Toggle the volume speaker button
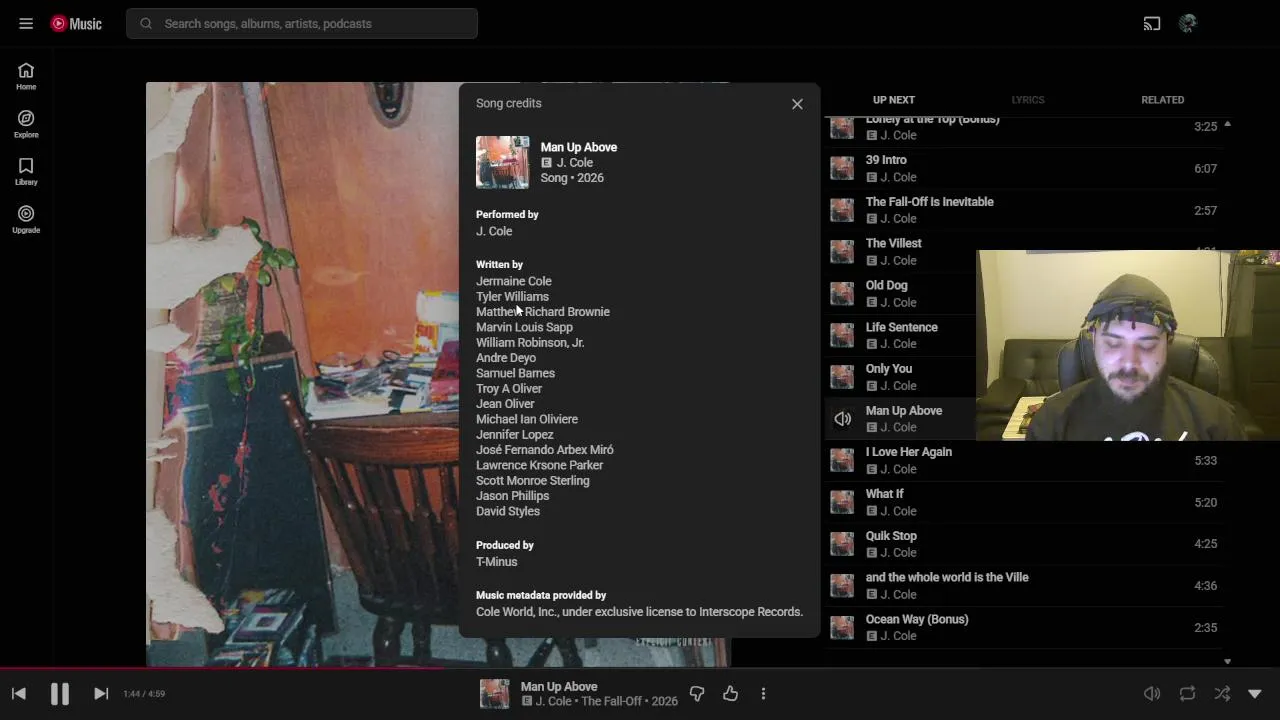 (x=1152, y=693)
